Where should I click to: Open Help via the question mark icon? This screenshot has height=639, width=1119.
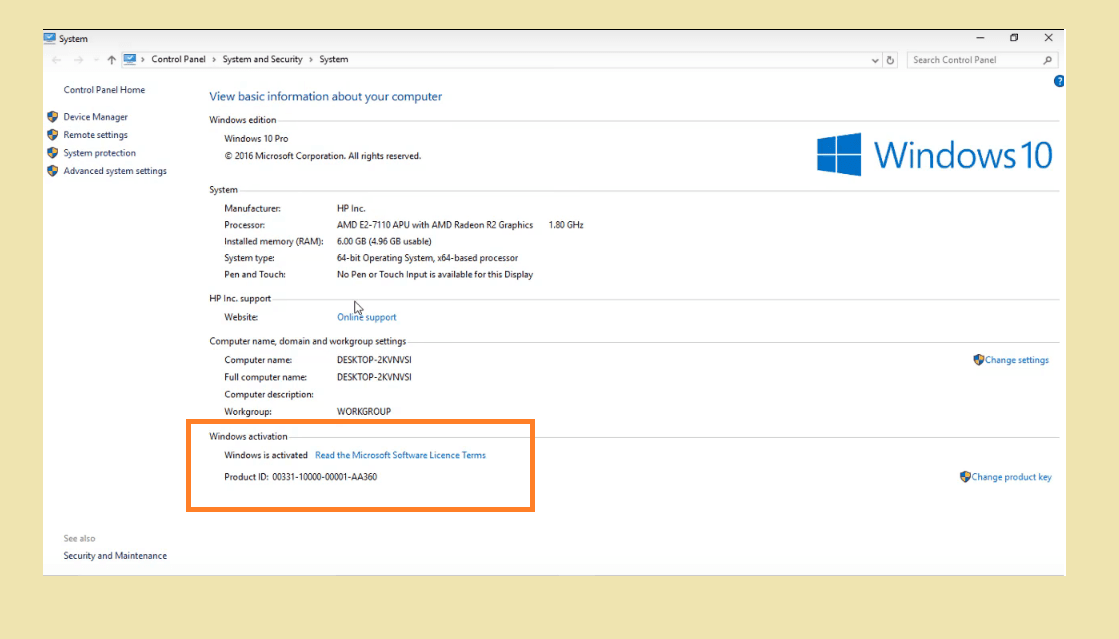coord(1058,81)
